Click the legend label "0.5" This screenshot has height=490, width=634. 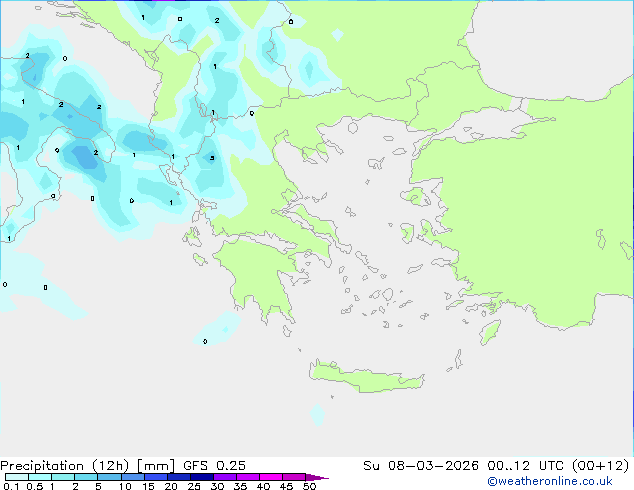35,486
